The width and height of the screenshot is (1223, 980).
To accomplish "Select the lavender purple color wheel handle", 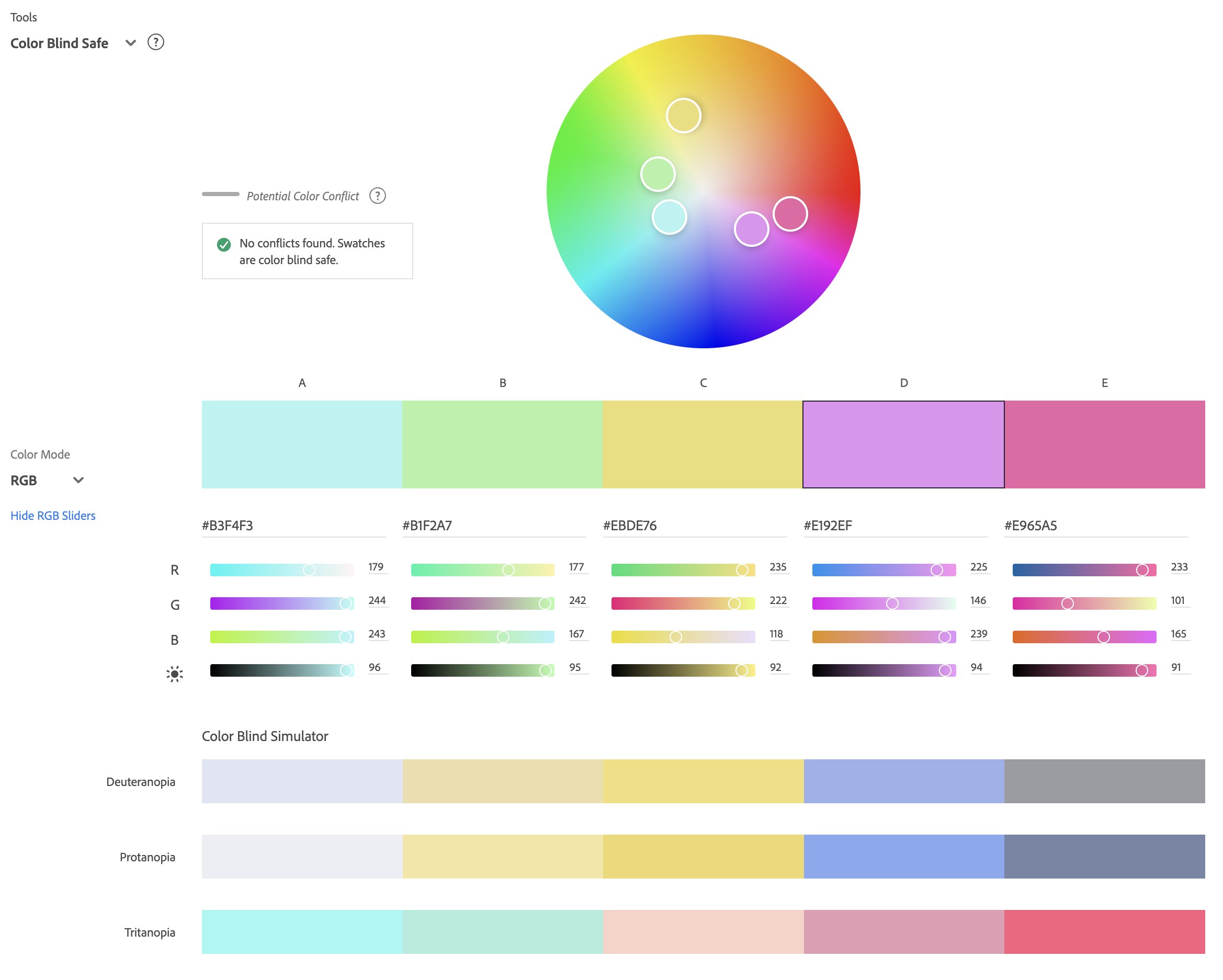I will [751, 229].
